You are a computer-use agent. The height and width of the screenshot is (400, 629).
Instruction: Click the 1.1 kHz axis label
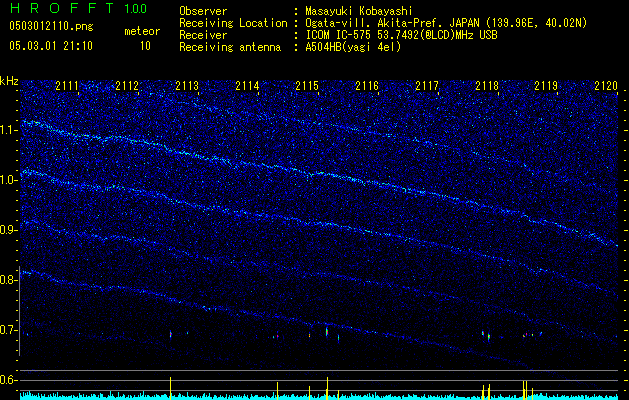click(9, 130)
